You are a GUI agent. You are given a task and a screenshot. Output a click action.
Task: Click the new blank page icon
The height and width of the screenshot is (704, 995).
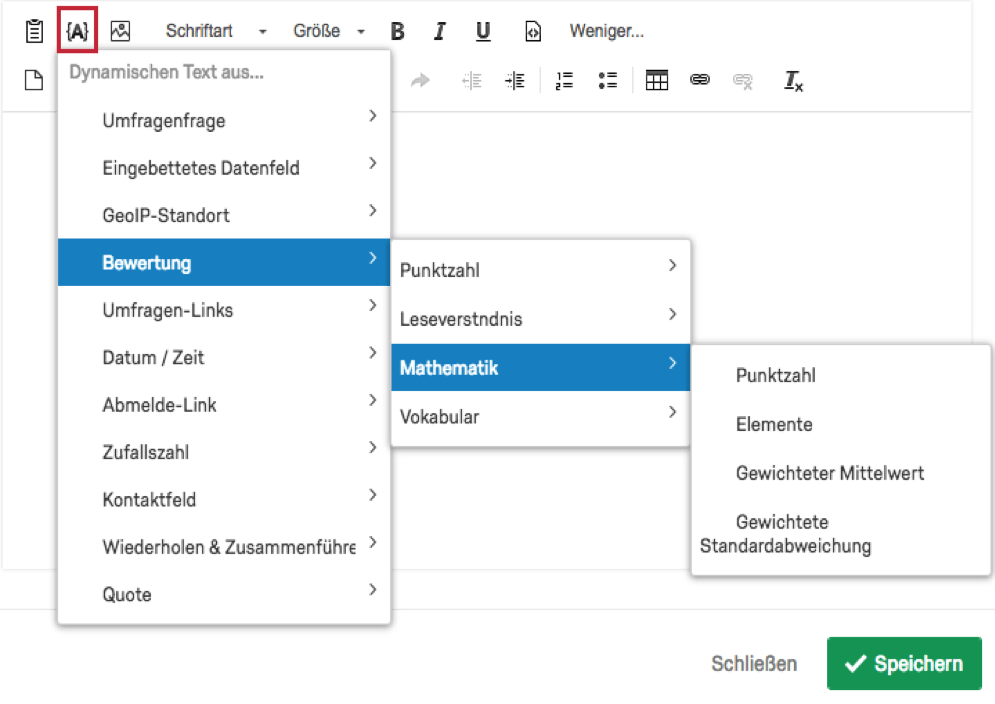[34, 81]
